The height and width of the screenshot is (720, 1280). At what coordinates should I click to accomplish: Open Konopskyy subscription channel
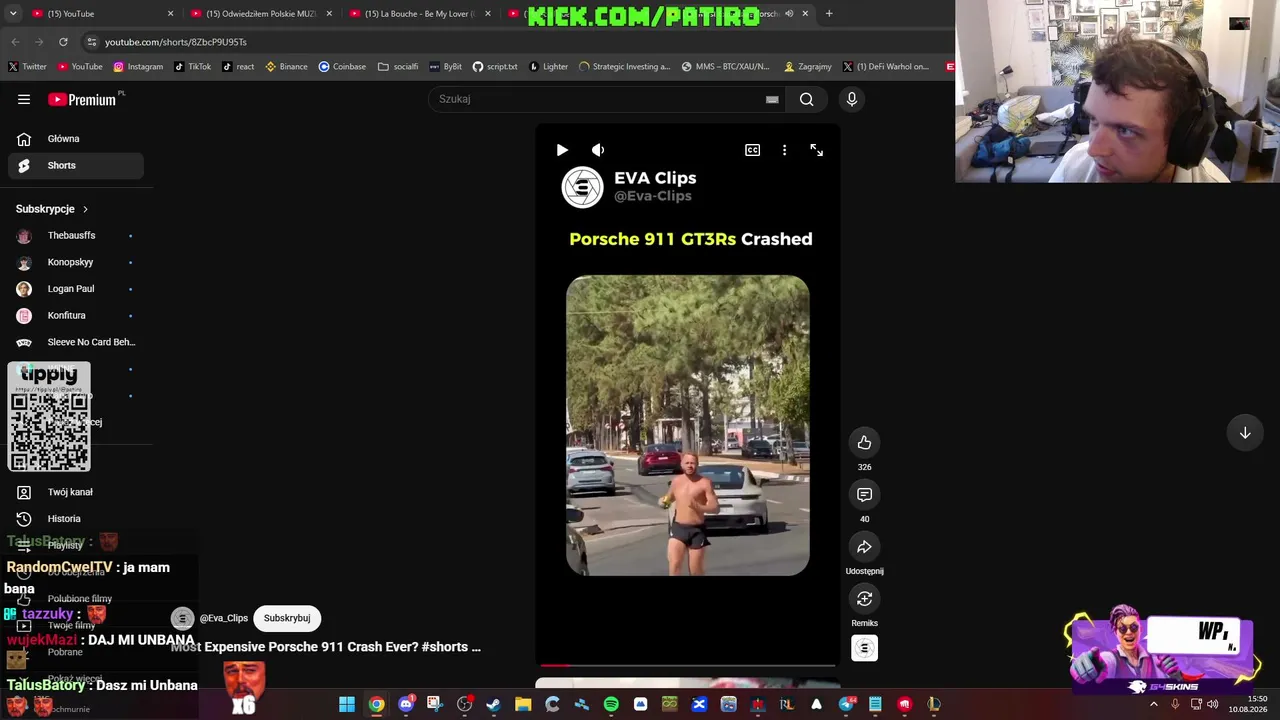[76, 262]
